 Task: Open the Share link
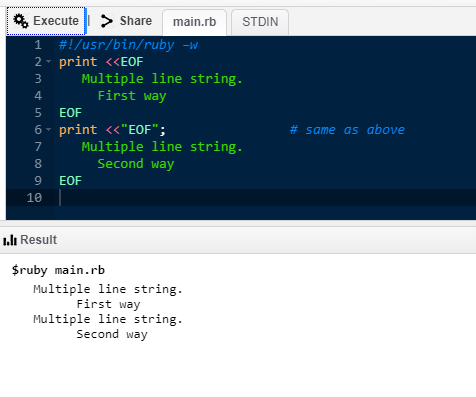coord(126,21)
